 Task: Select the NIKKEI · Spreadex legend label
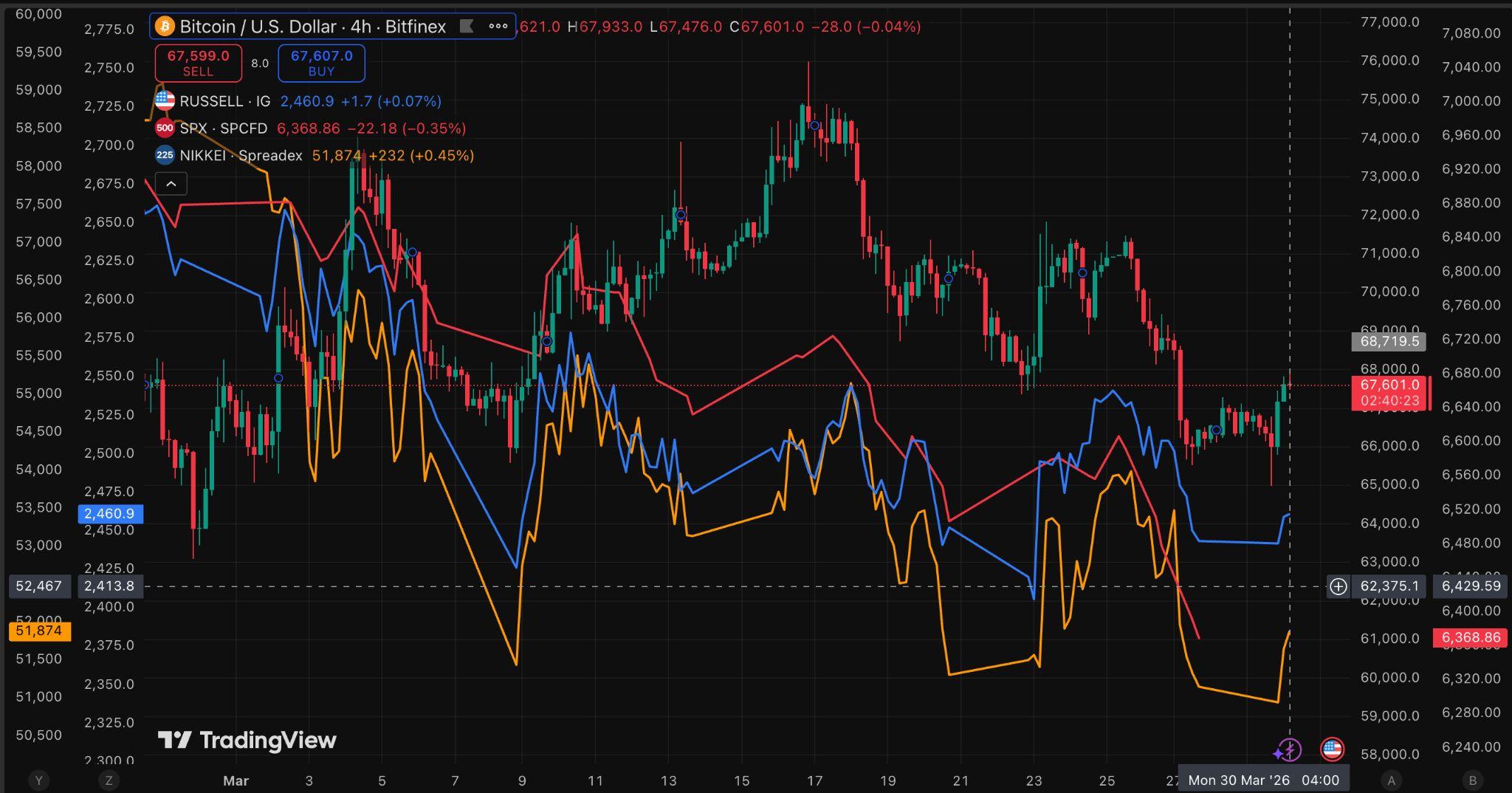241,156
